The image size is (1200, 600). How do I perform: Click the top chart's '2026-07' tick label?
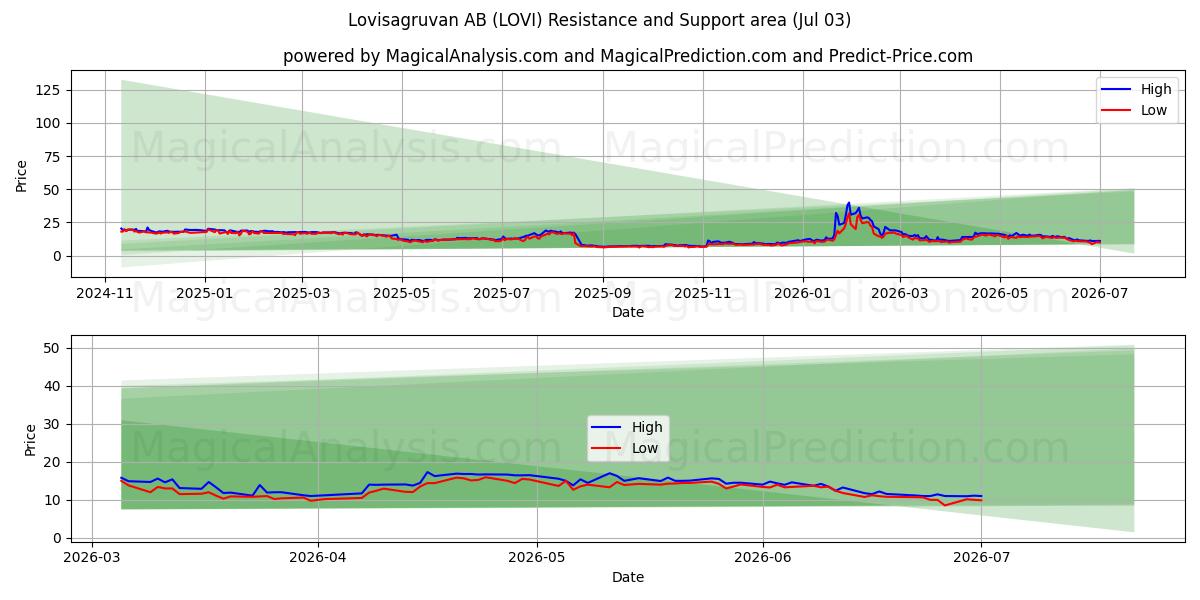[1099, 294]
